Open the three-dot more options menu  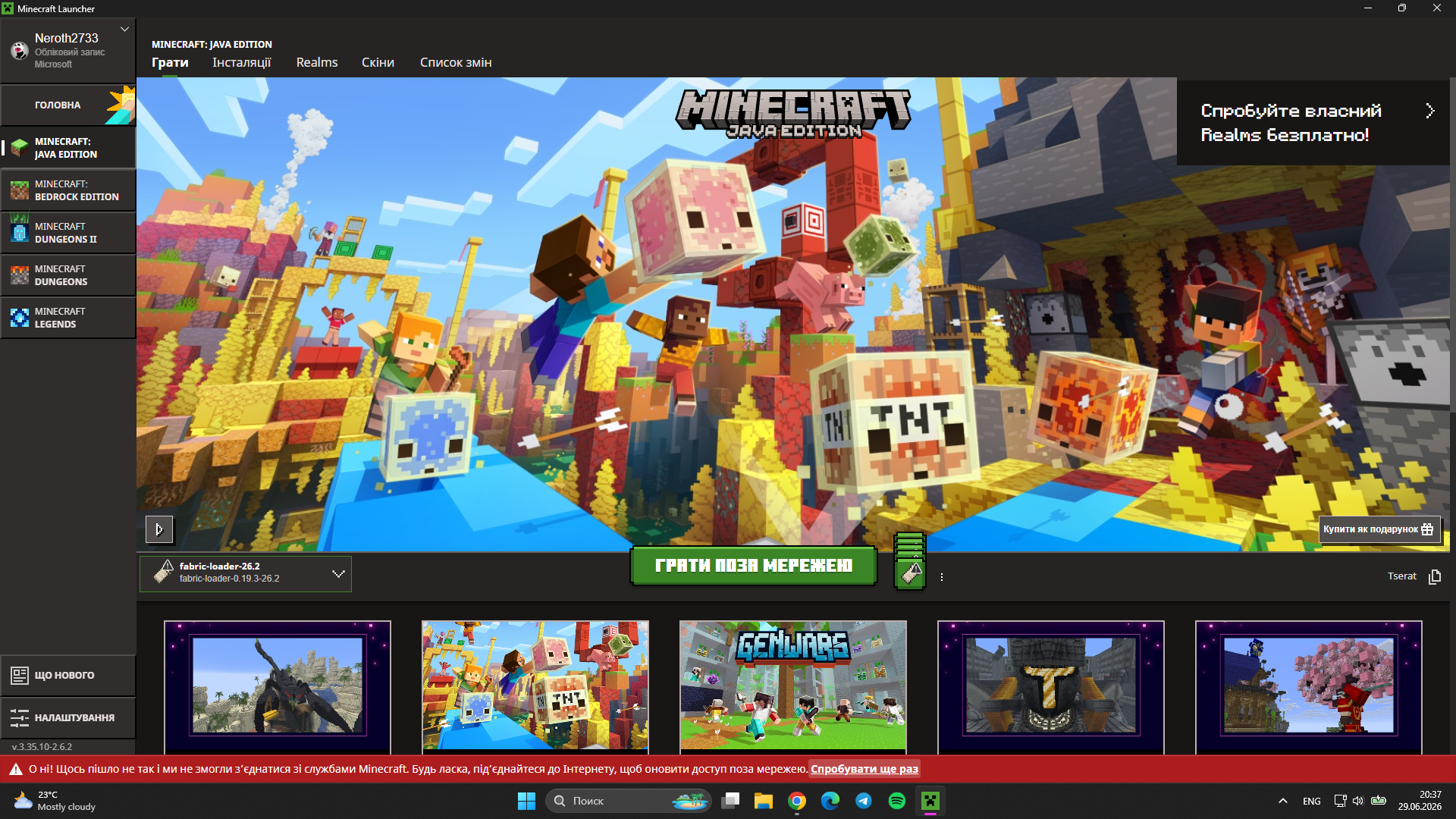point(942,577)
